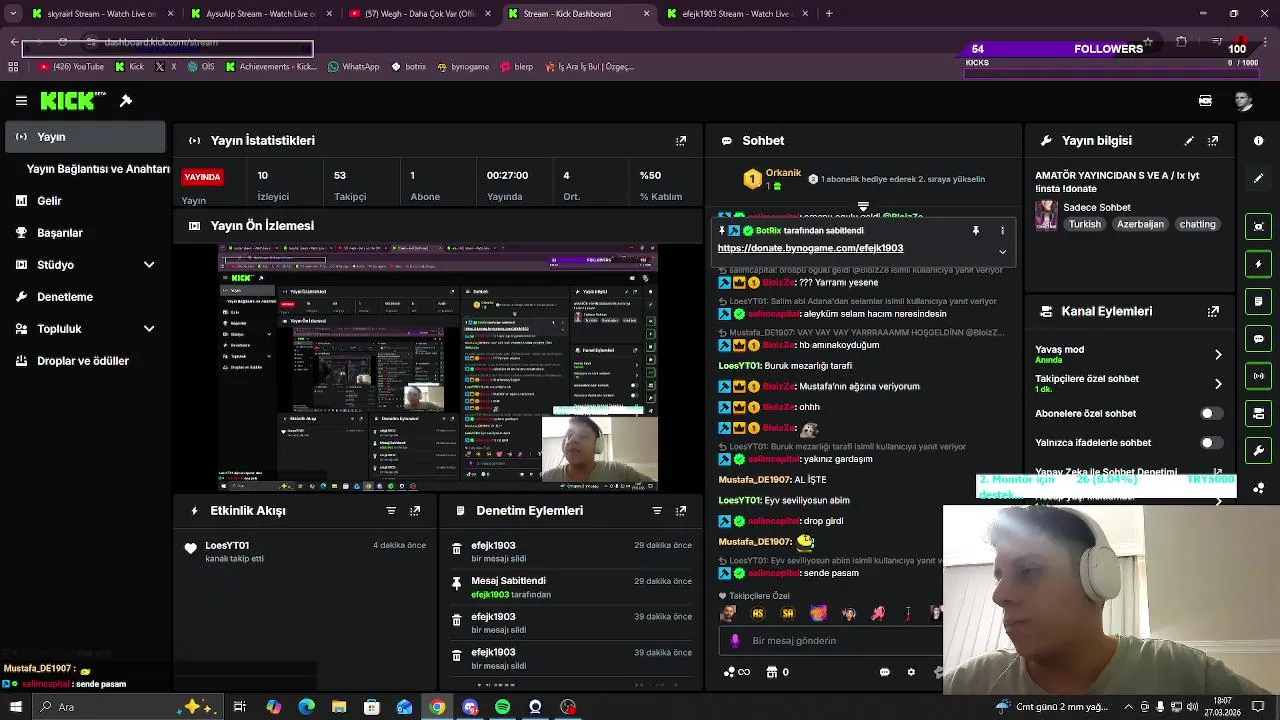This screenshot has width=1280, height=720.
Task: Pop out the Yayın bilgisi panel
Action: coord(1213,141)
